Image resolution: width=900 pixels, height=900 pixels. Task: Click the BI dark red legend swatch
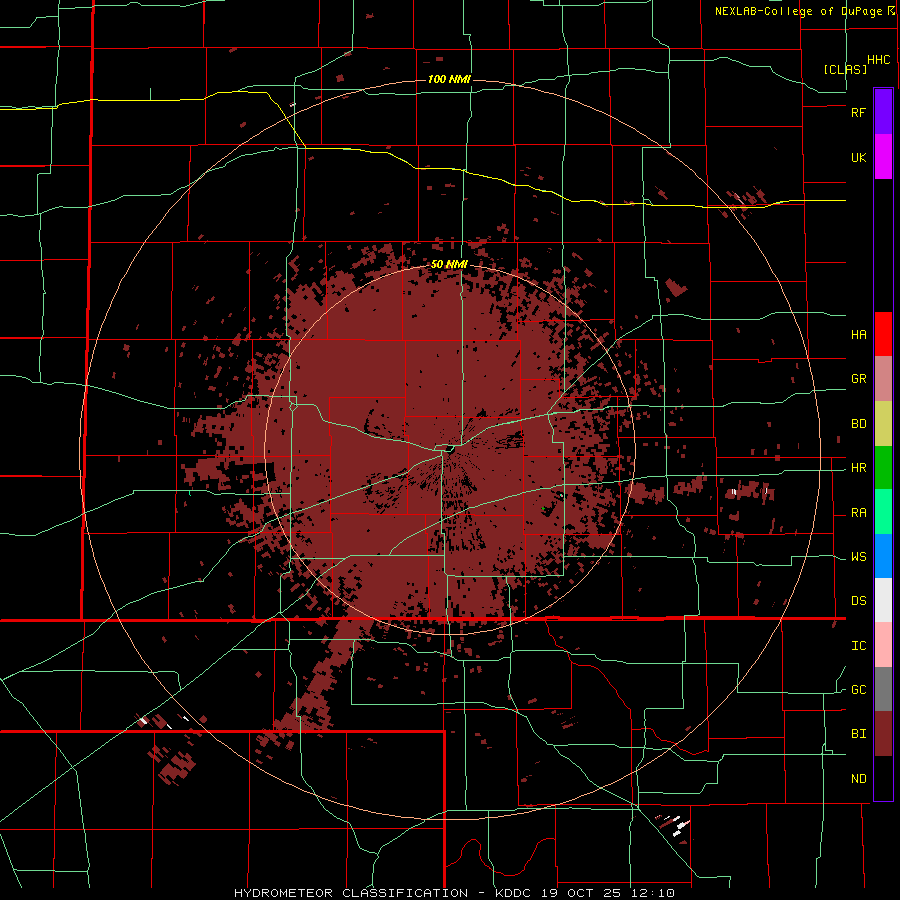[883, 734]
